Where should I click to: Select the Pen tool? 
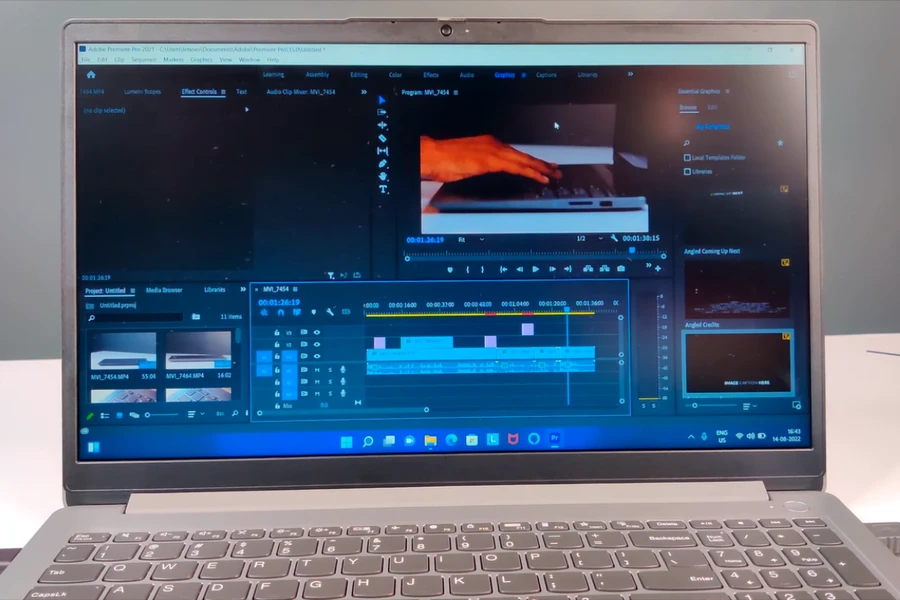(x=382, y=164)
